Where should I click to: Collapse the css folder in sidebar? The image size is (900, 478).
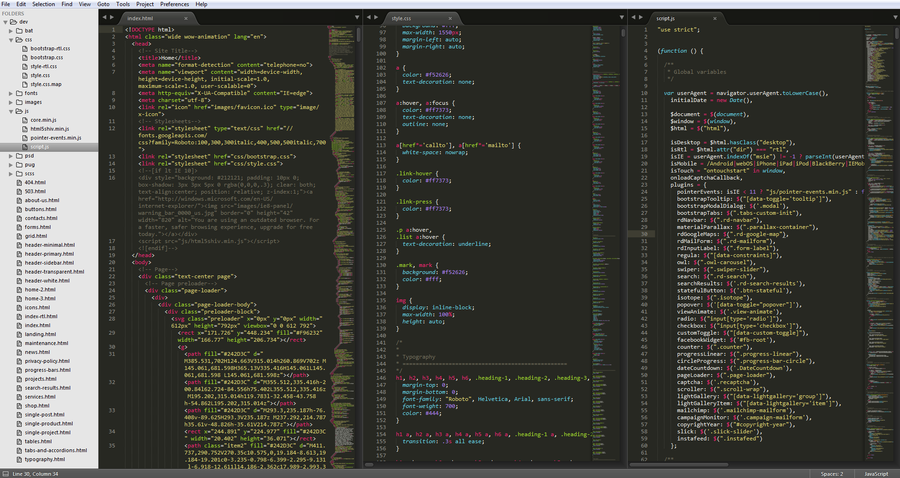pyautogui.click(x=10, y=39)
